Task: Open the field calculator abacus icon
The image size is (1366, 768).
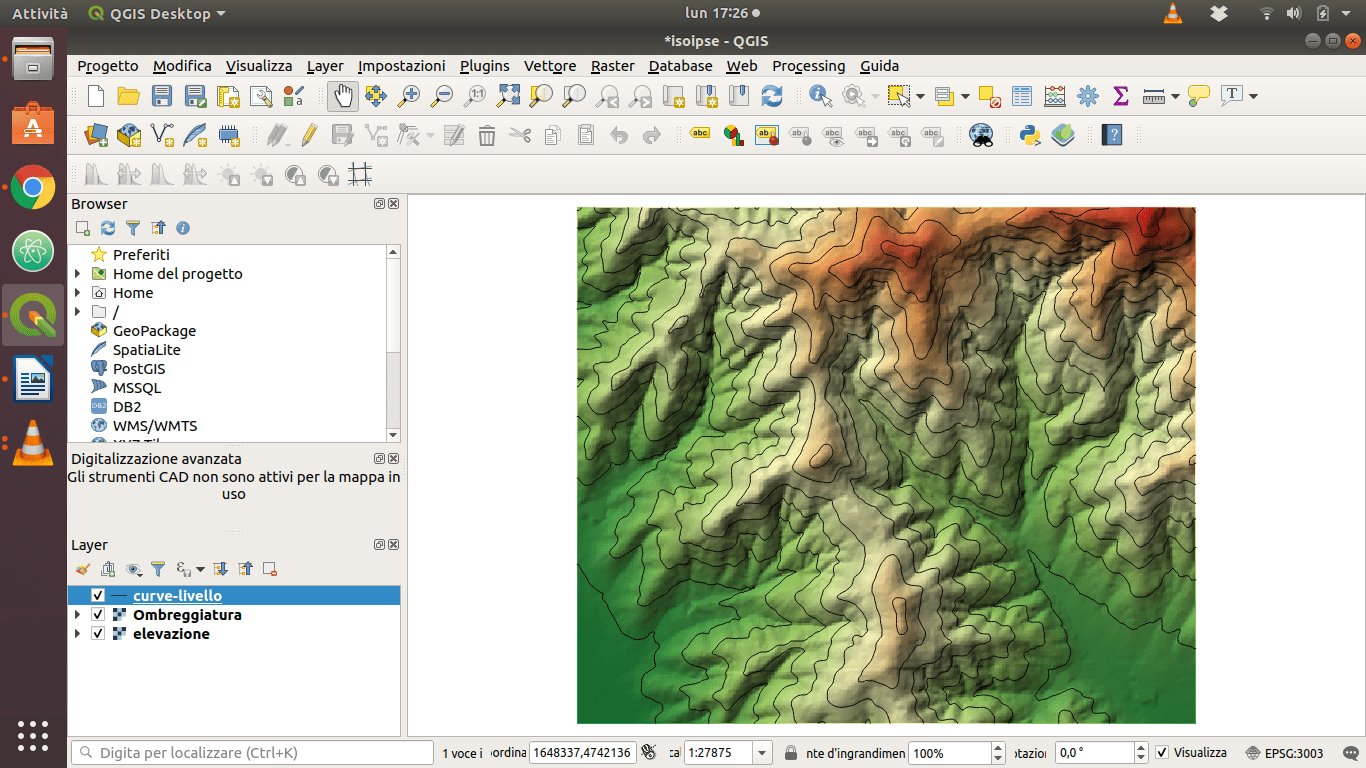Action: (x=1055, y=96)
